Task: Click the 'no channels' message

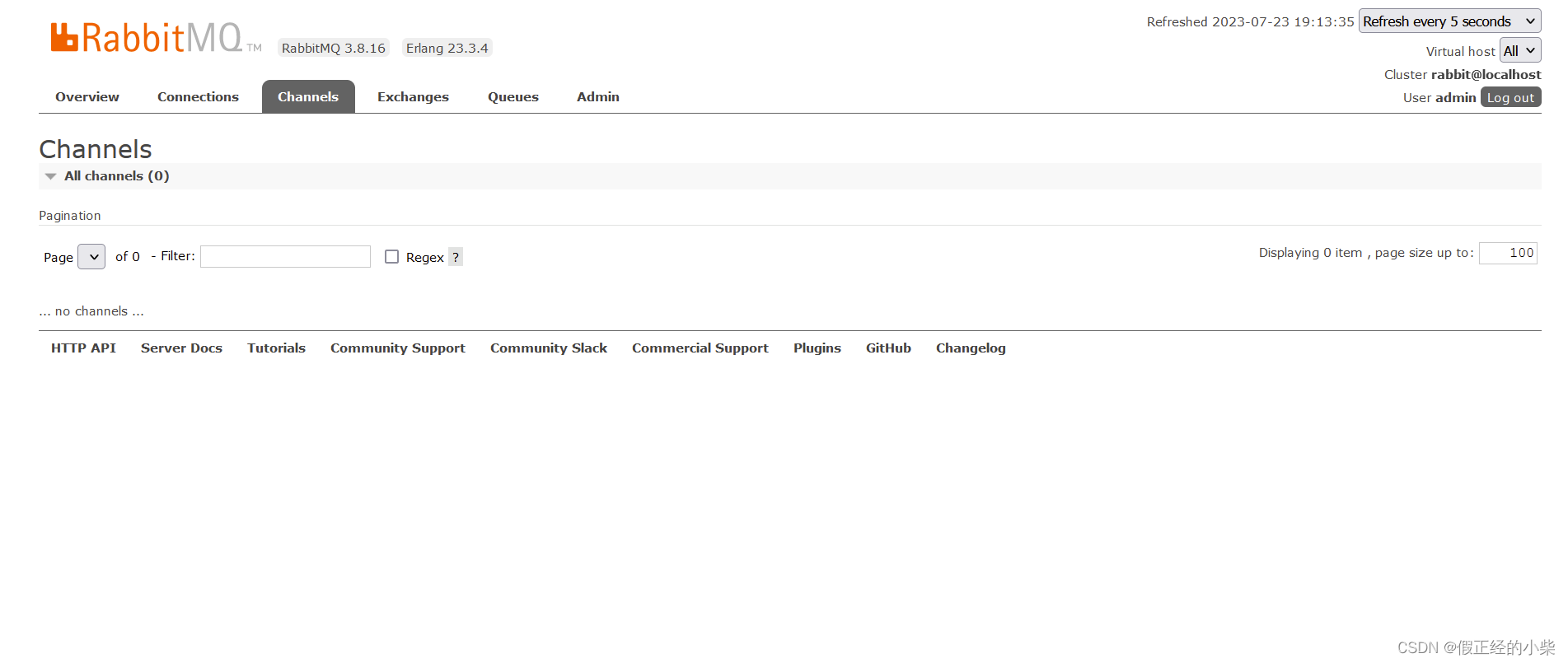Action: pyautogui.click(x=91, y=311)
